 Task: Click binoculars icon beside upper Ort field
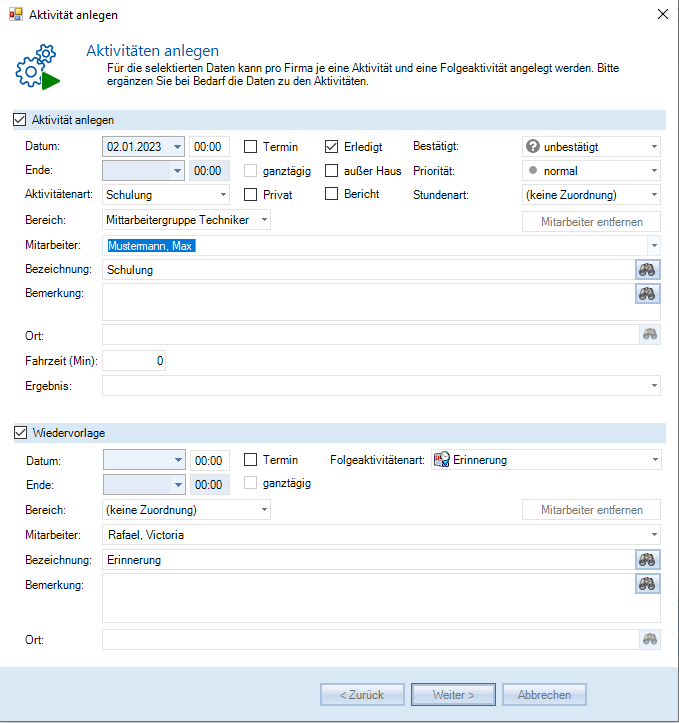[651, 335]
